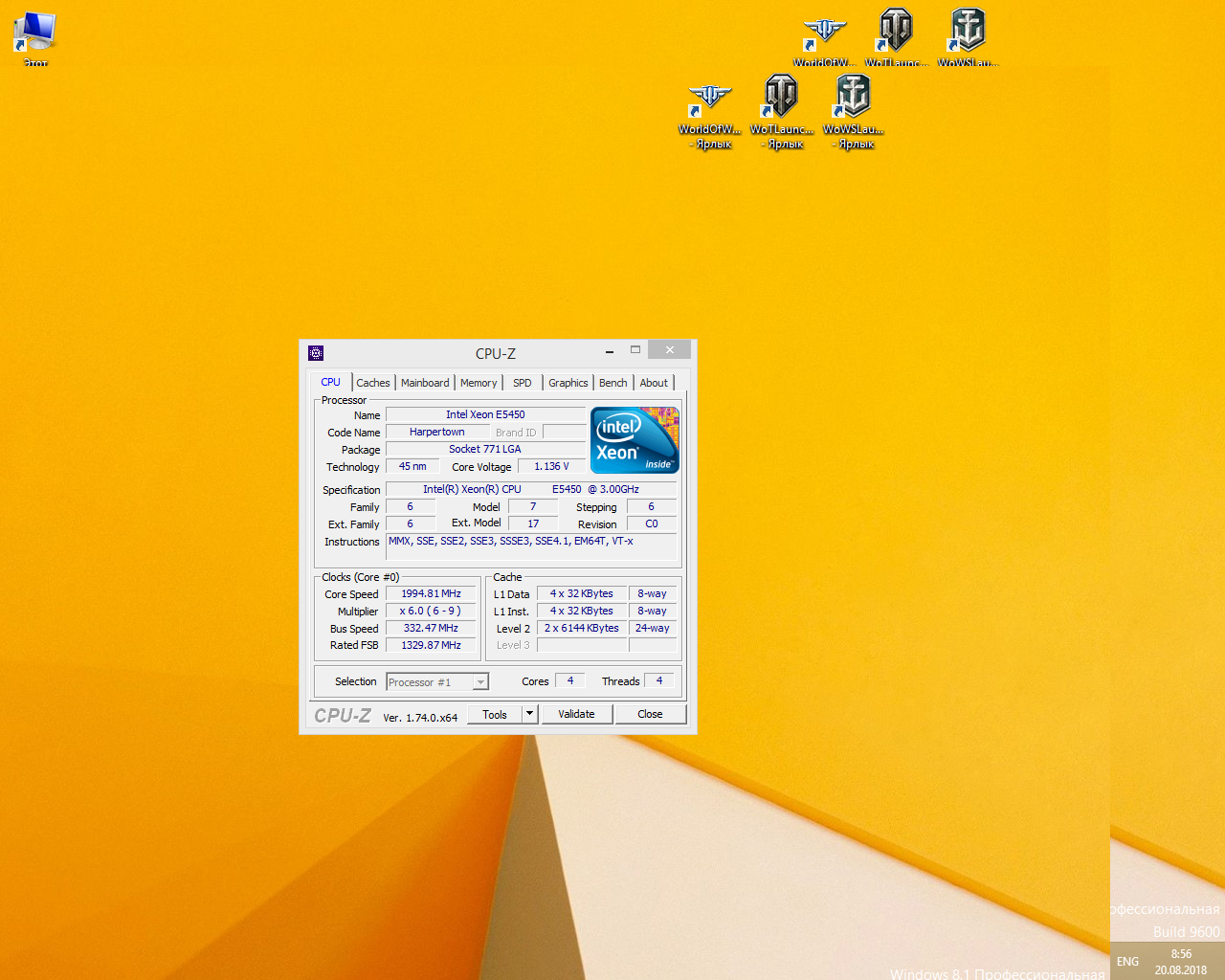Viewport: 1225px width, 980px height.
Task: Click the package value 'Socket 771 LGA'
Action: 485,449
